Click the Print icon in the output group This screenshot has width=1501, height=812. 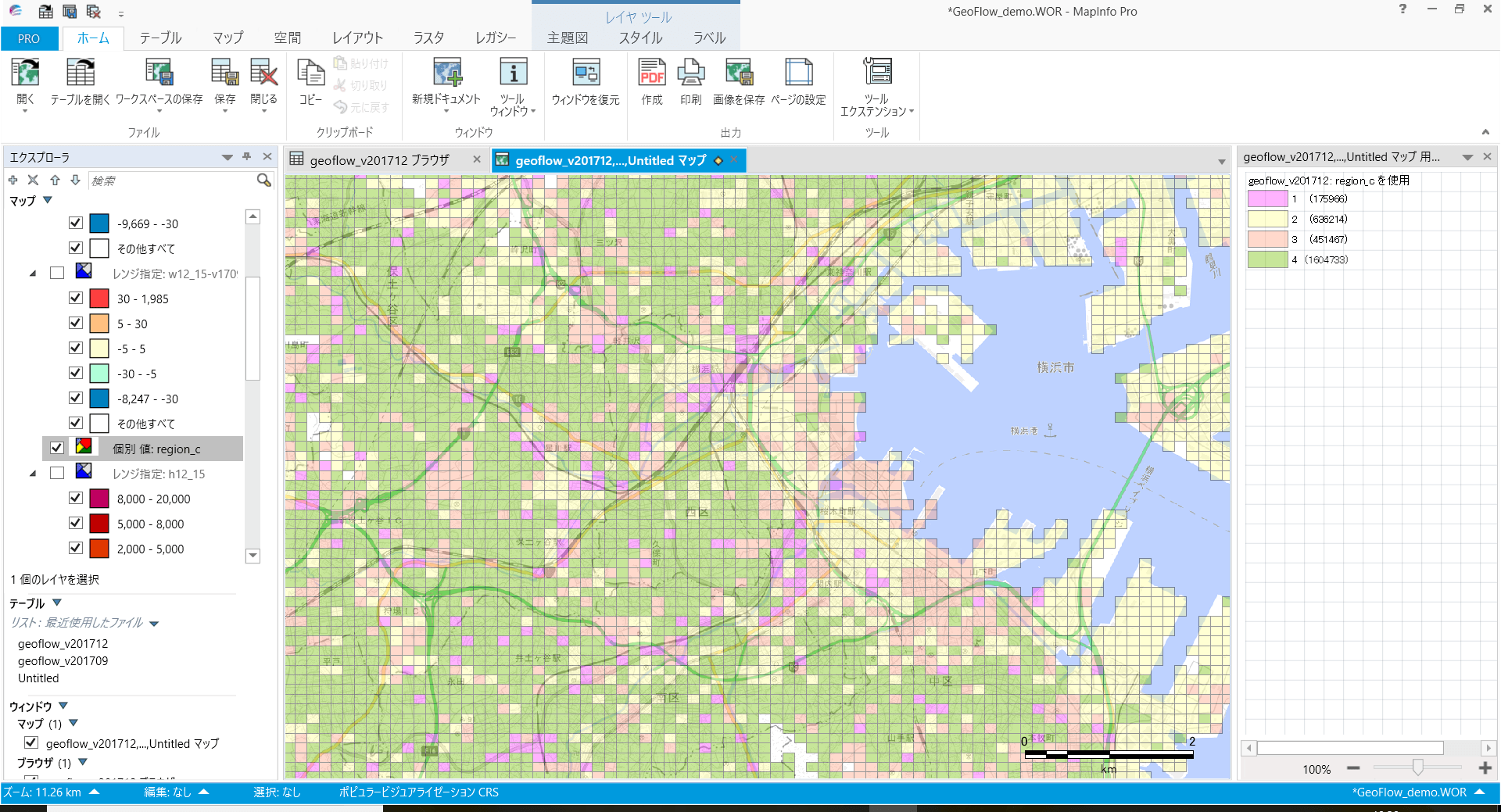tap(690, 73)
